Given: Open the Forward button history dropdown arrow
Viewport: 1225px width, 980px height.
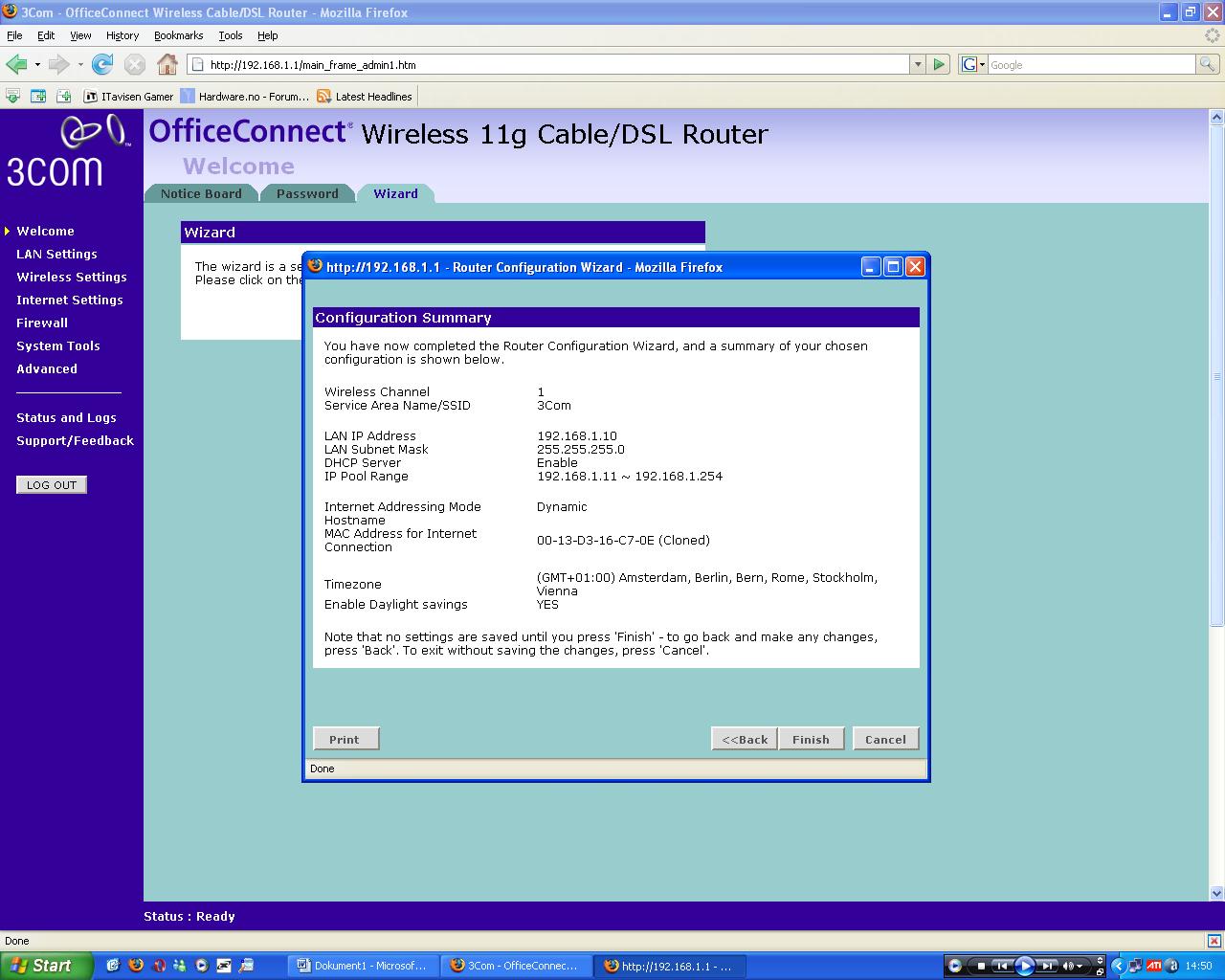Looking at the screenshot, I should 80,65.
